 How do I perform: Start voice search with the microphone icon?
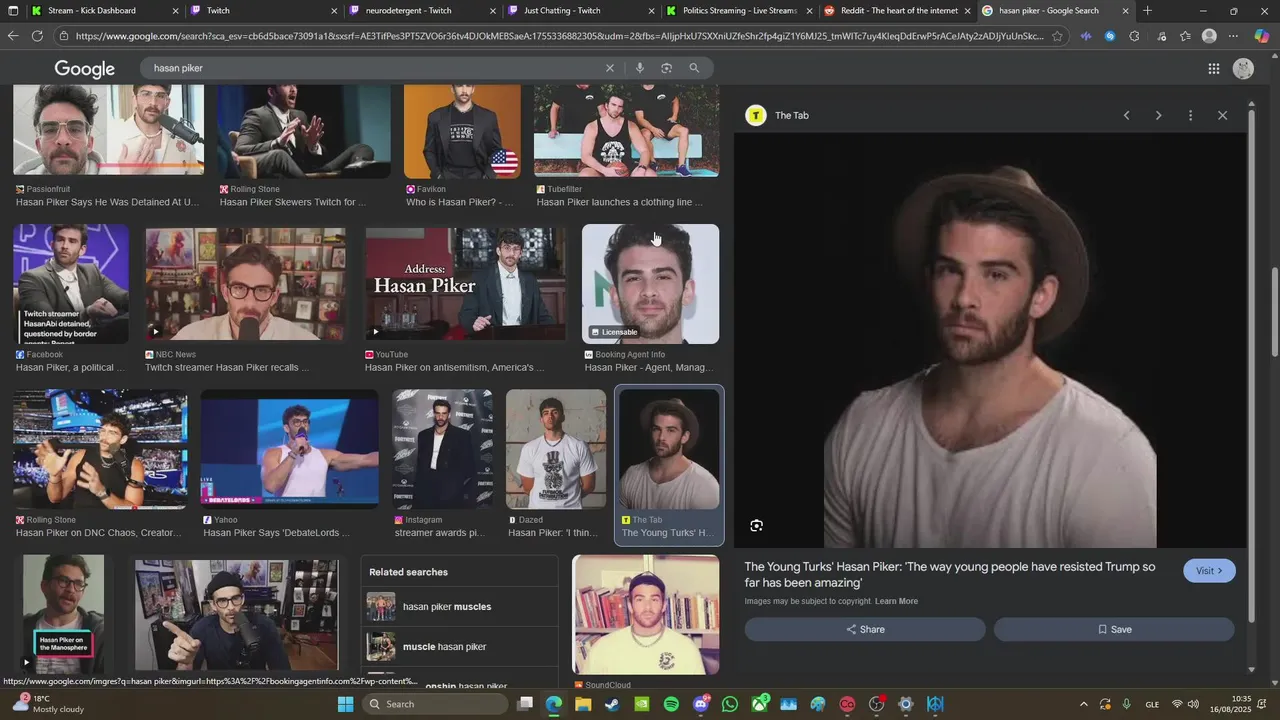(640, 68)
